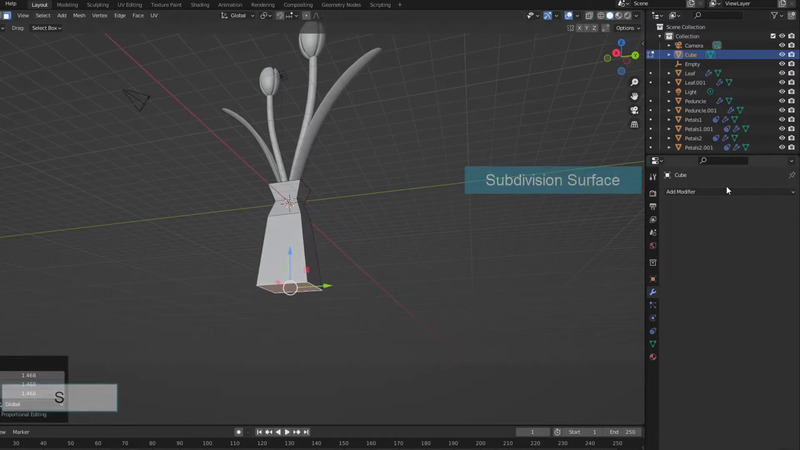This screenshot has width=800, height=450.
Task: Expand the Camera tree item
Action: (x=669, y=45)
